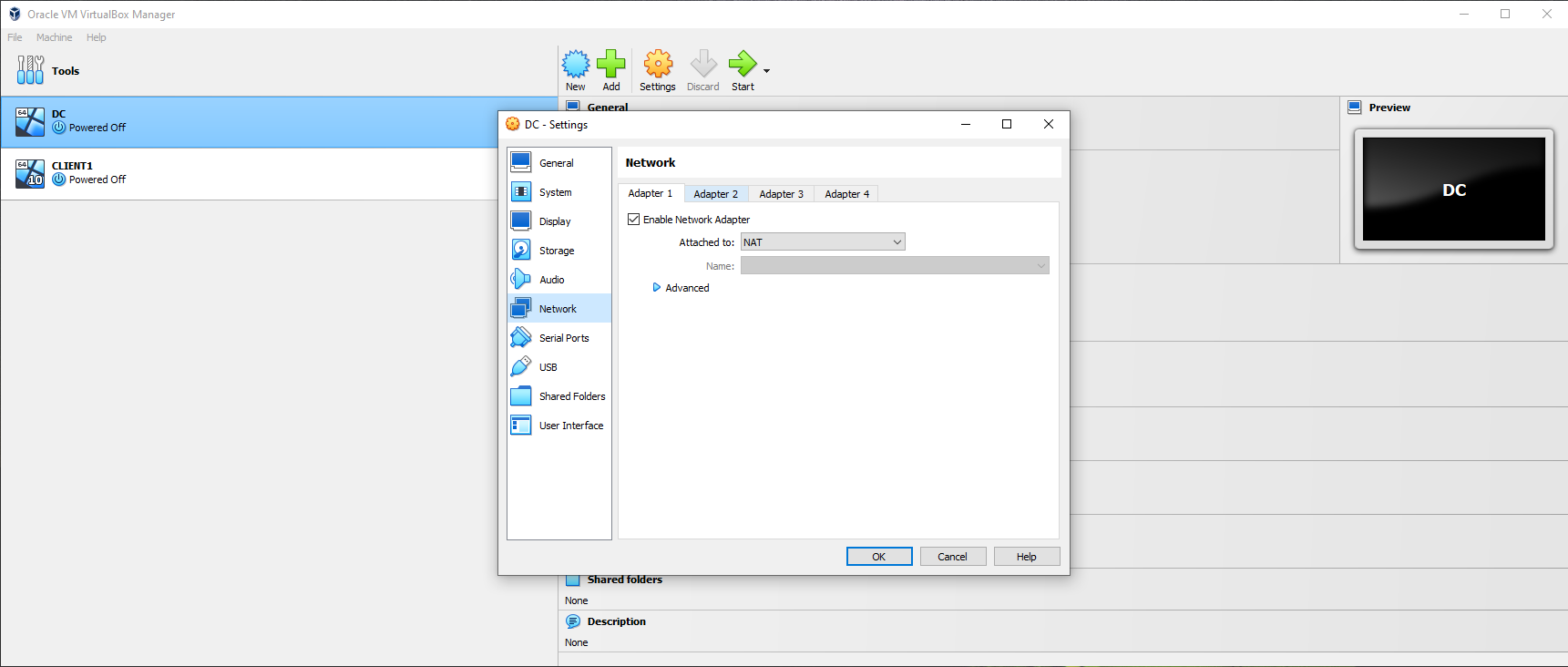
Task: Click the VirtualBox title bar logo
Action: tap(15, 14)
